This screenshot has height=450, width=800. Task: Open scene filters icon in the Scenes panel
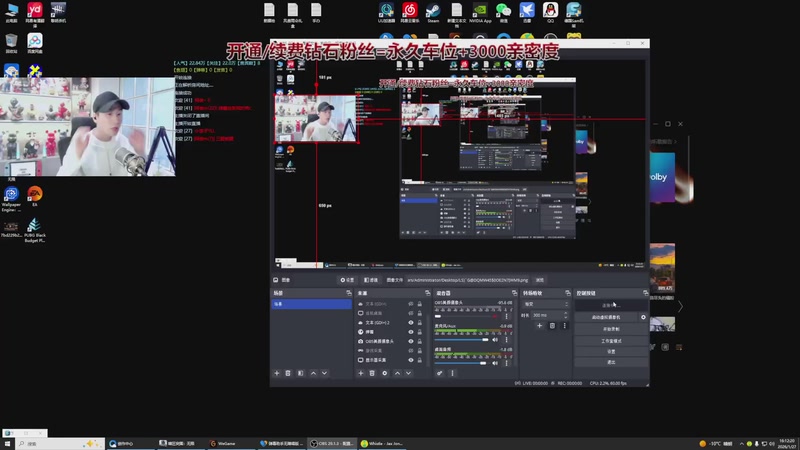[300, 373]
